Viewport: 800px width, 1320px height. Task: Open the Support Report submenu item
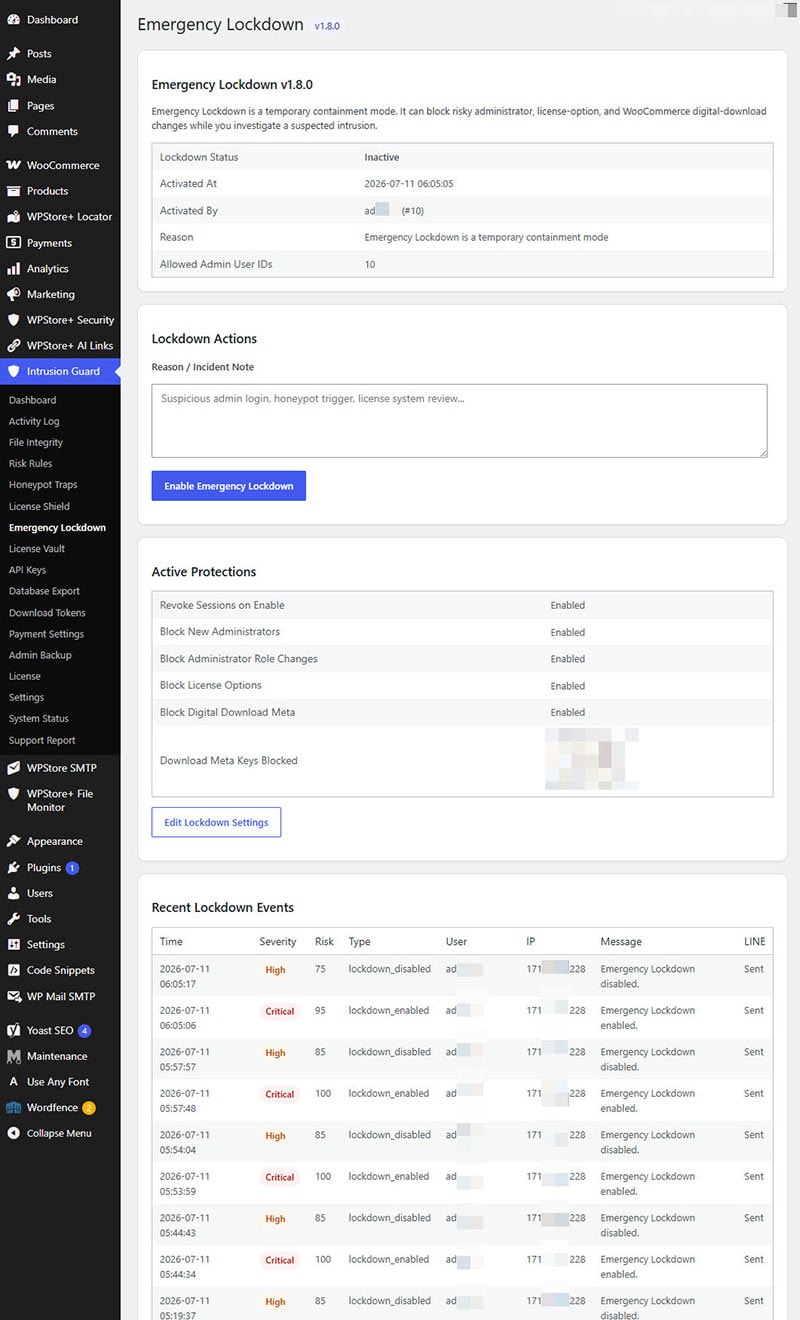click(42, 741)
